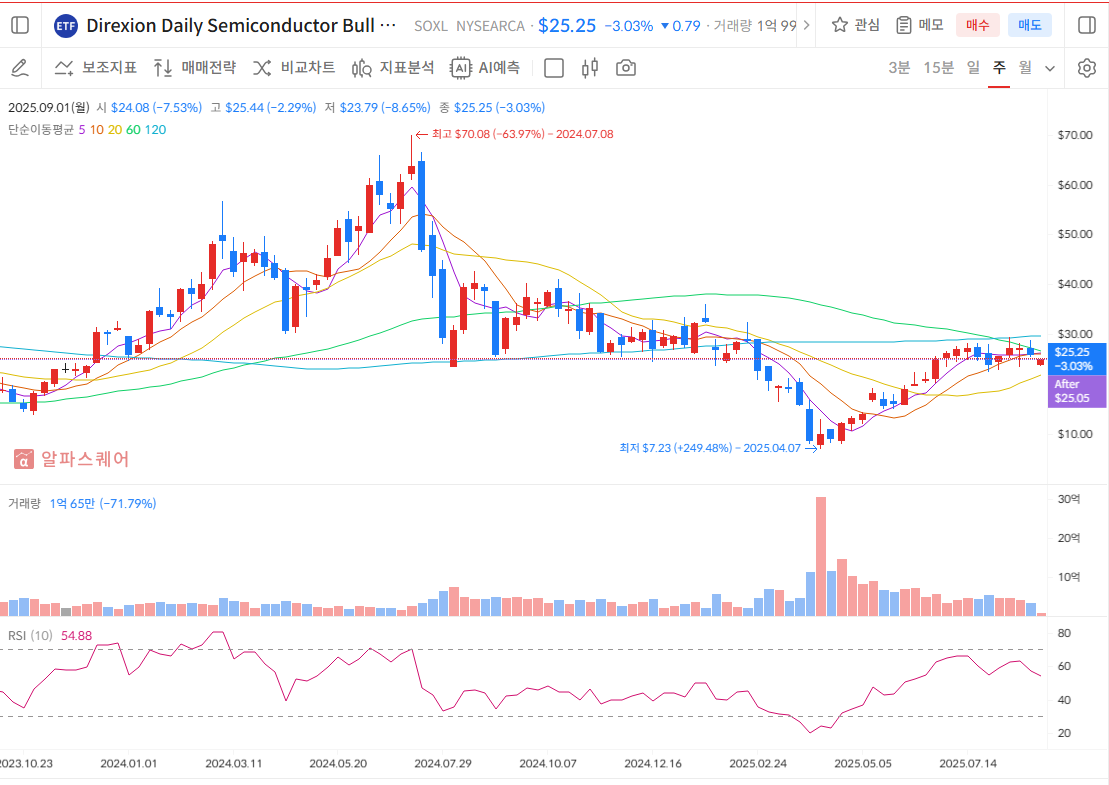This screenshot has height=785, width=1109.
Task: Capture chart with camera icon
Action: coord(626,68)
